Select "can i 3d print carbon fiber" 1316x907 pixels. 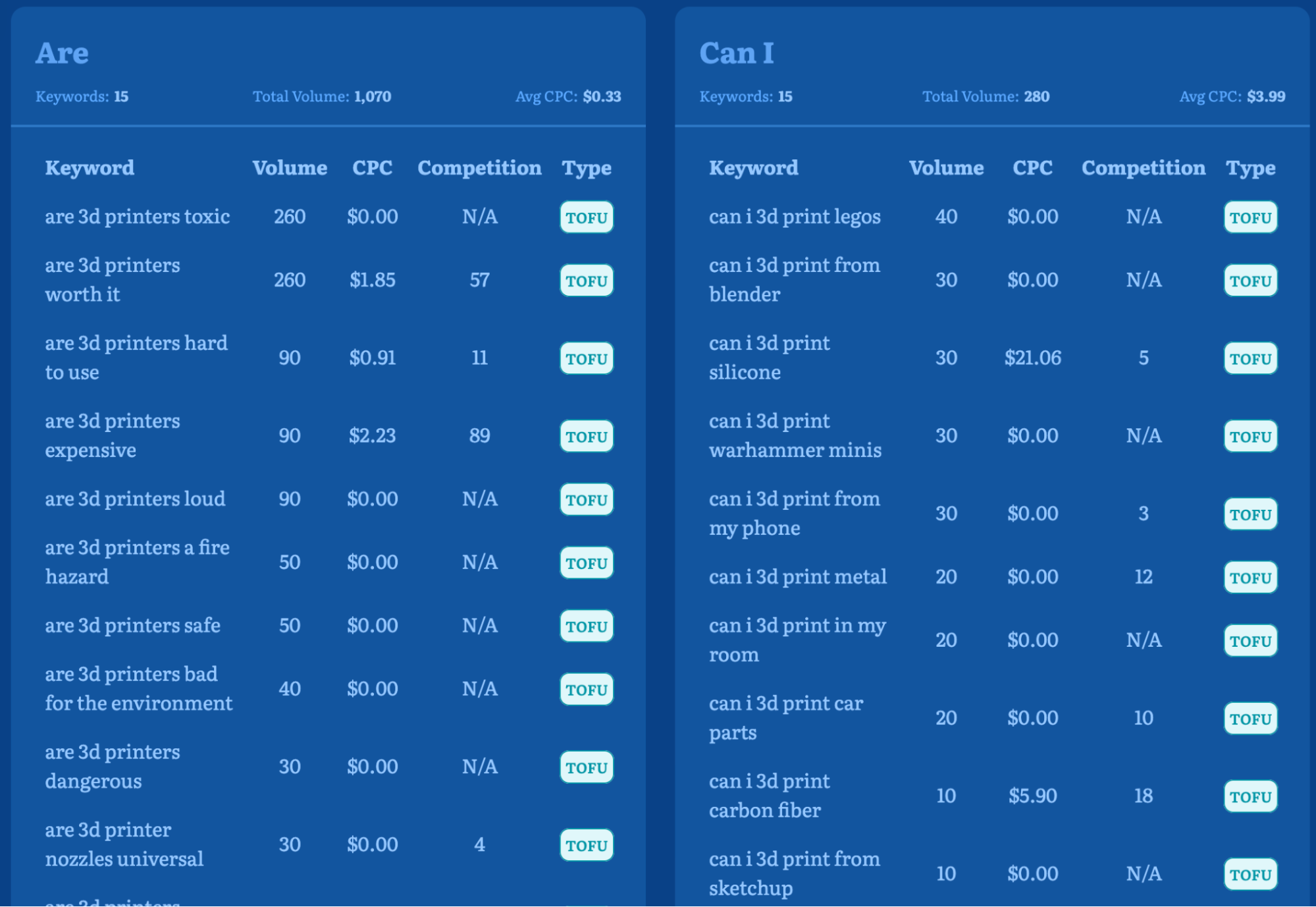tap(770, 795)
